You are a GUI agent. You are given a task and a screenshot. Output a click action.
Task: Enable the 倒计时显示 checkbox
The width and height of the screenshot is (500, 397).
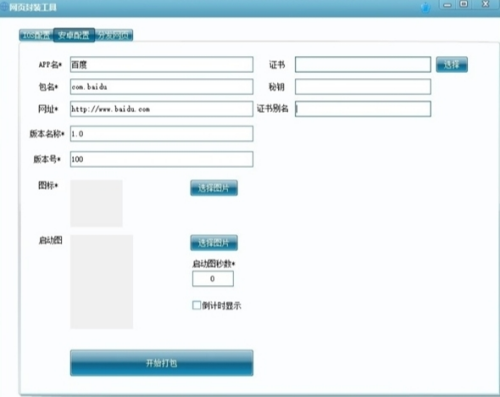(196, 305)
